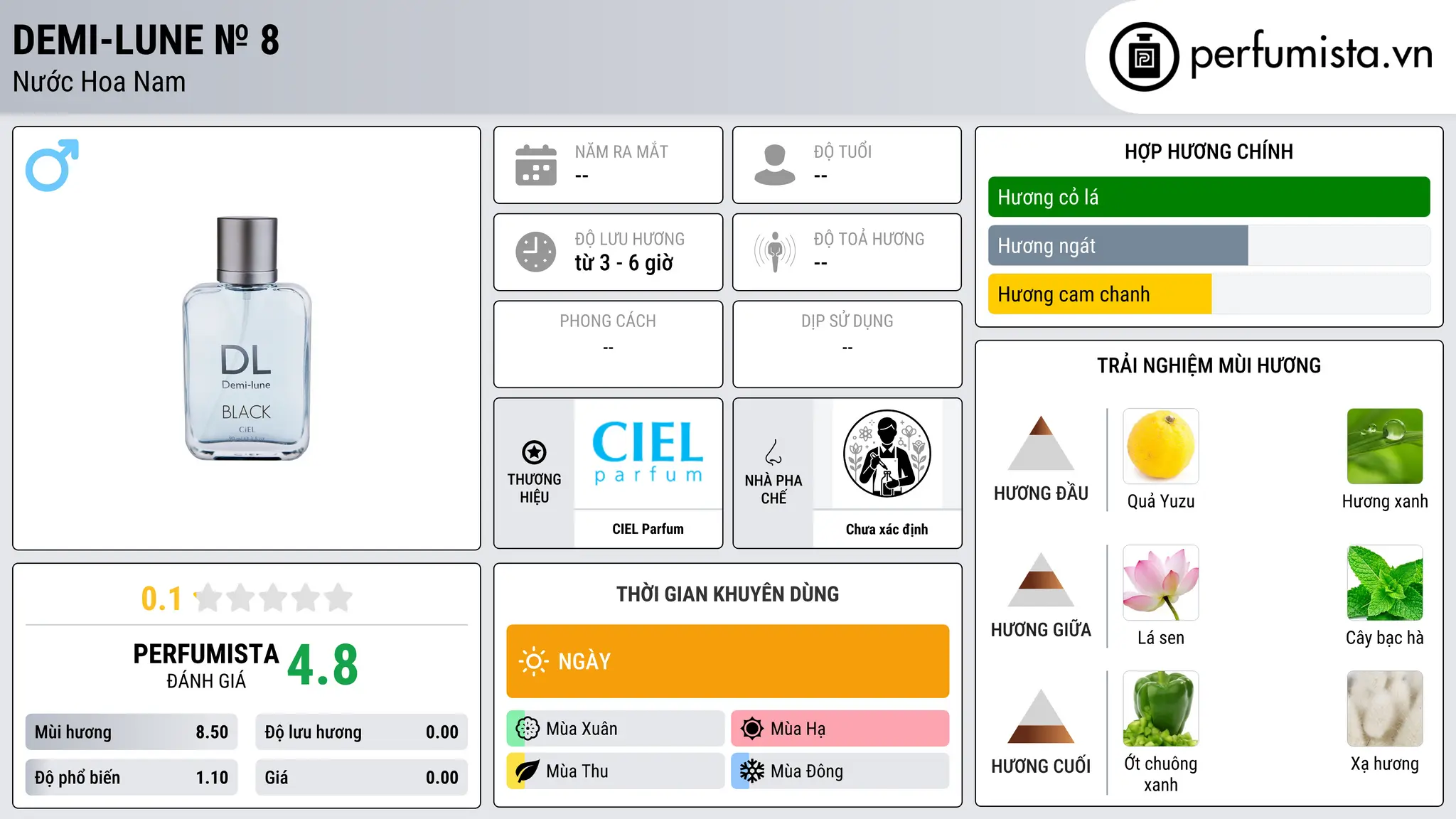Click the Dịp sử dụng card

click(x=847, y=344)
